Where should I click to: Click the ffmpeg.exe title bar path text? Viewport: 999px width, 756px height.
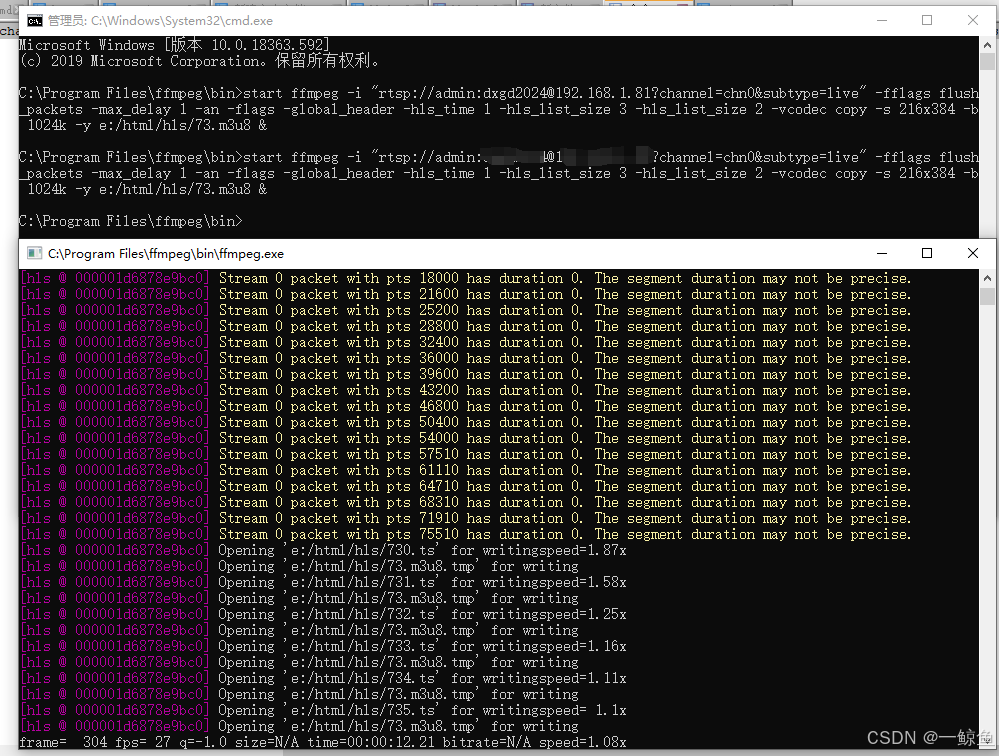[x=166, y=253]
